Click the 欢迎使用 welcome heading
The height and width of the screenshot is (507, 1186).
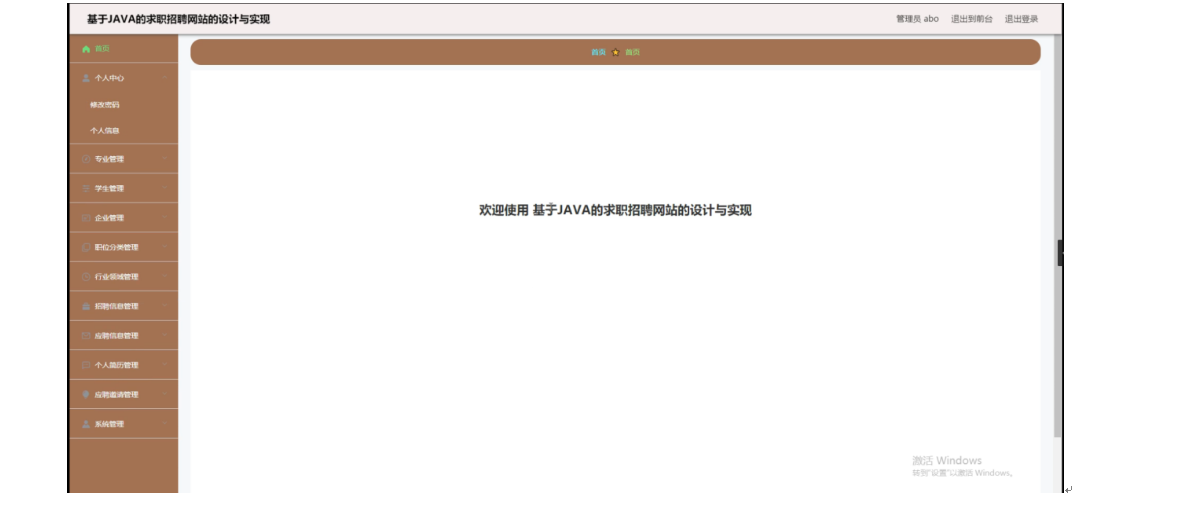[x=616, y=210]
